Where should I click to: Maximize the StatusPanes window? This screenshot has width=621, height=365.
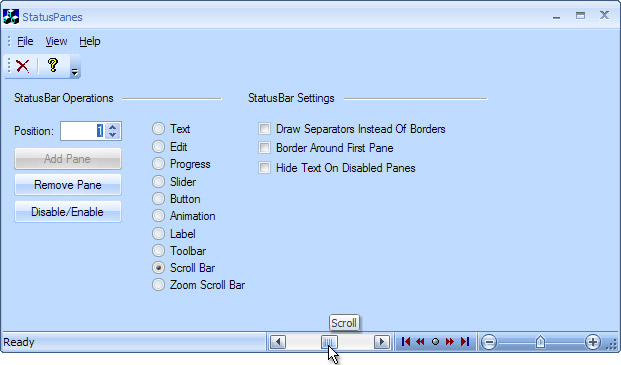[580, 16]
